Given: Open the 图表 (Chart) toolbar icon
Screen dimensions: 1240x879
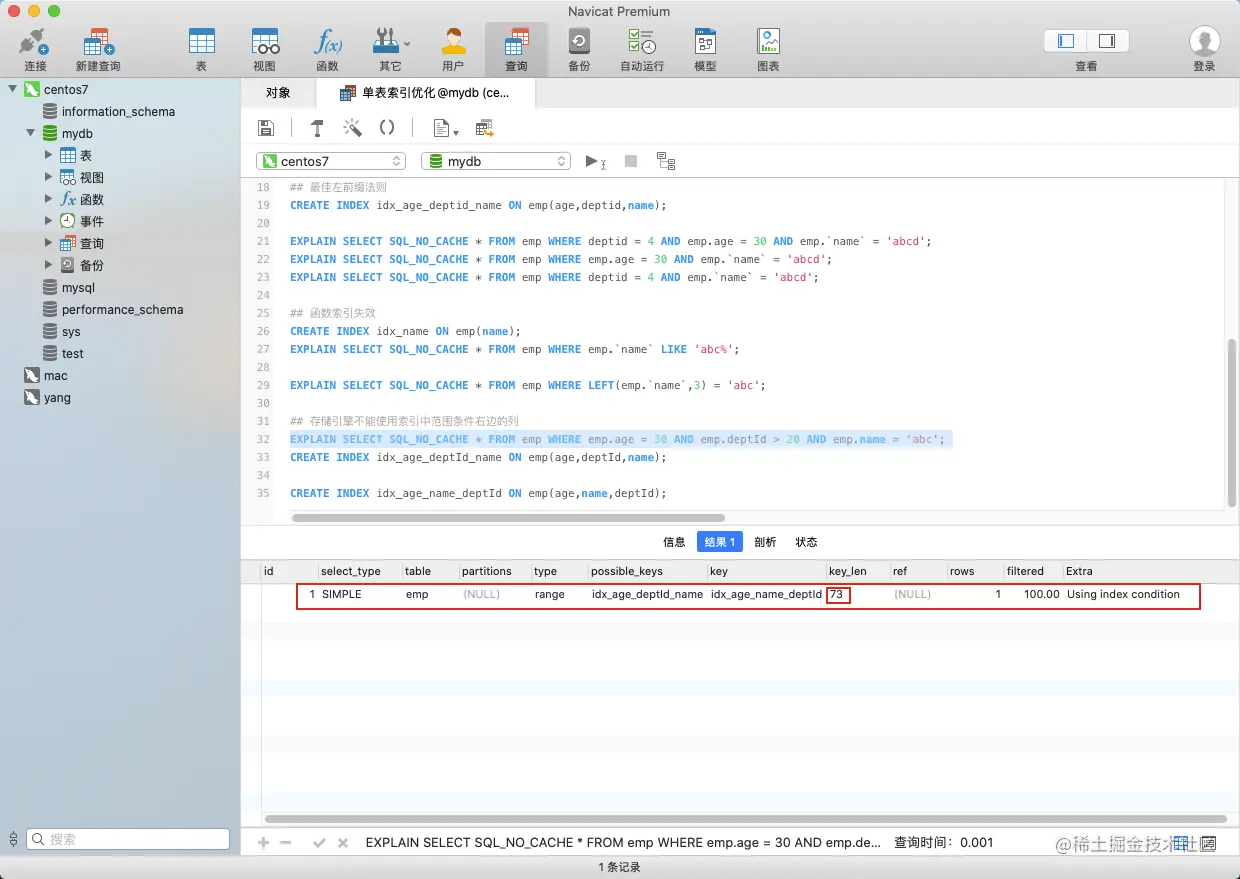Looking at the screenshot, I should pyautogui.click(x=768, y=42).
